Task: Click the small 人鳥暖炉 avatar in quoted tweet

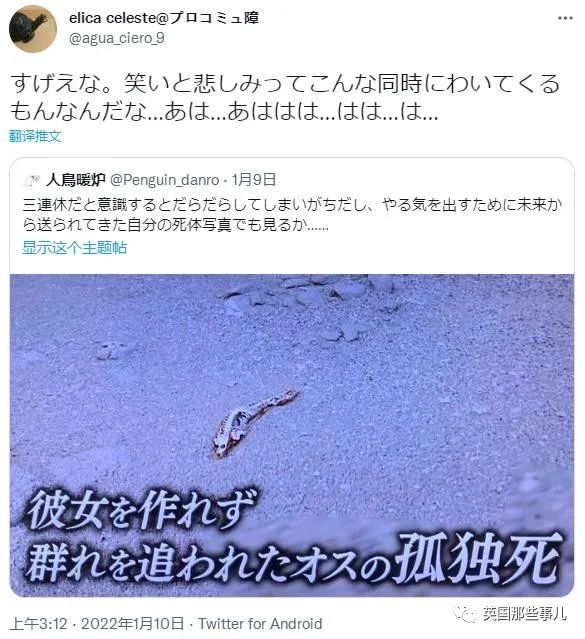Action: (x=31, y=180)
